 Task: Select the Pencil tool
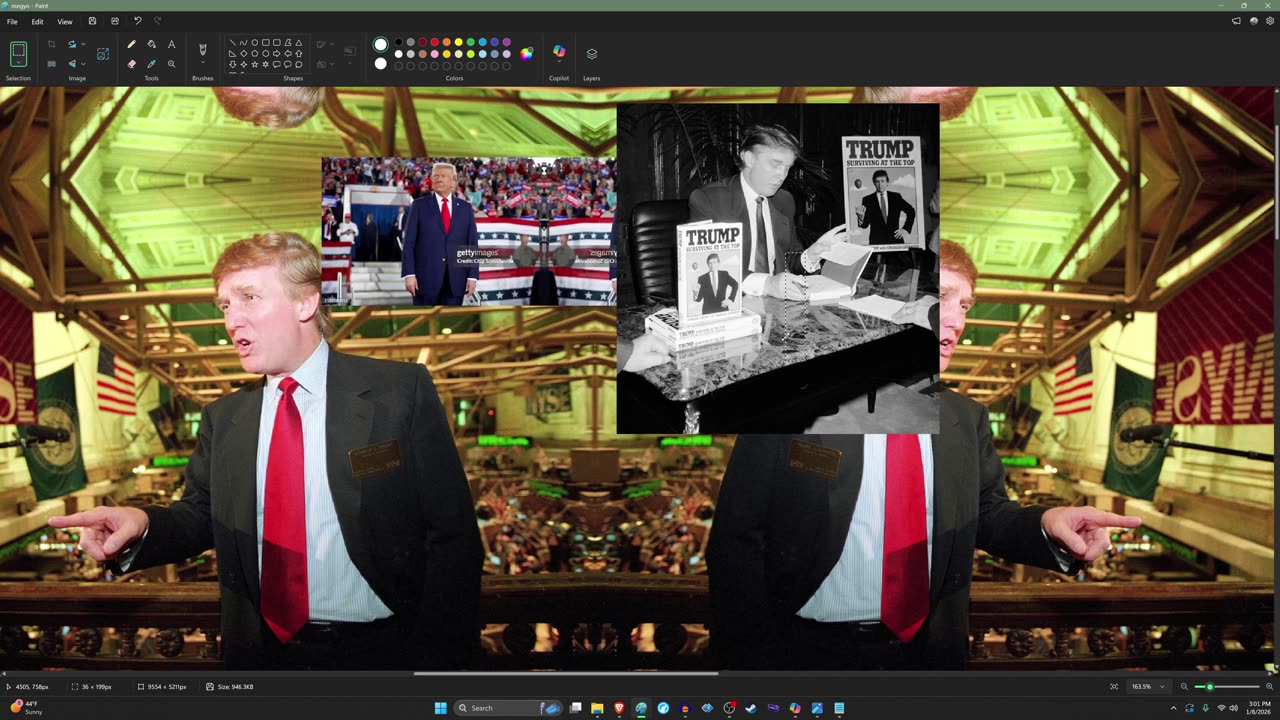pyautogui.click(x=131, y=44)
